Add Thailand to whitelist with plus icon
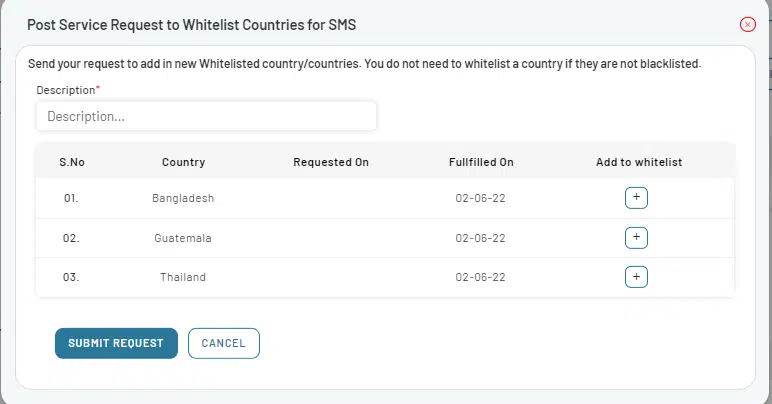This screenshot has height=404, width=772. (x=636, y=277)
